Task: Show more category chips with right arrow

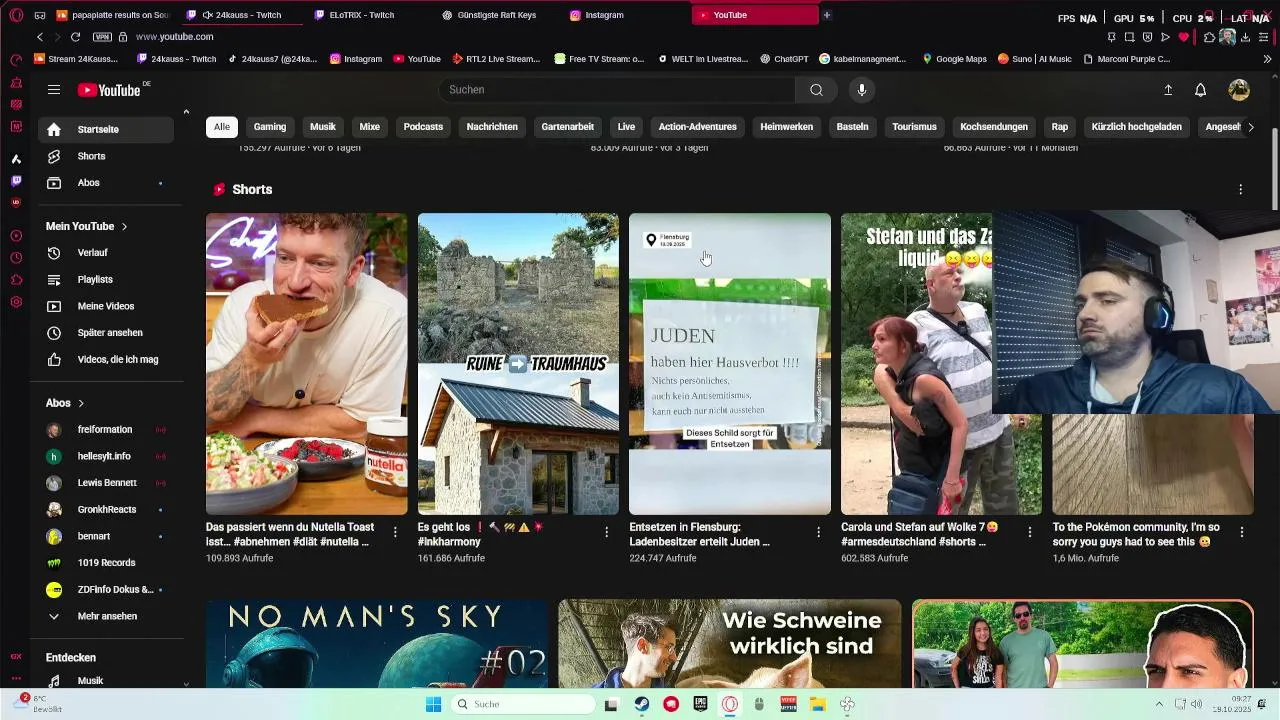Action: click(x=1250, y=127)
